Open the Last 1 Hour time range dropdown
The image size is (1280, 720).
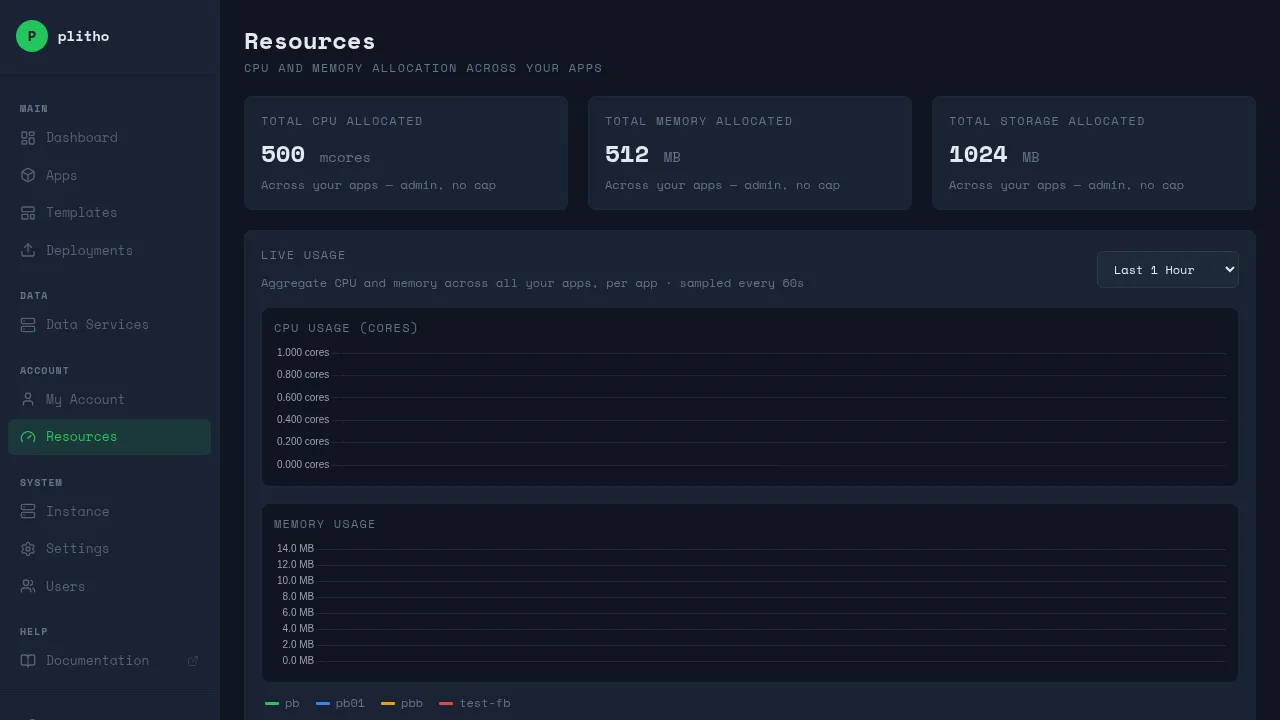(1168, 270)
